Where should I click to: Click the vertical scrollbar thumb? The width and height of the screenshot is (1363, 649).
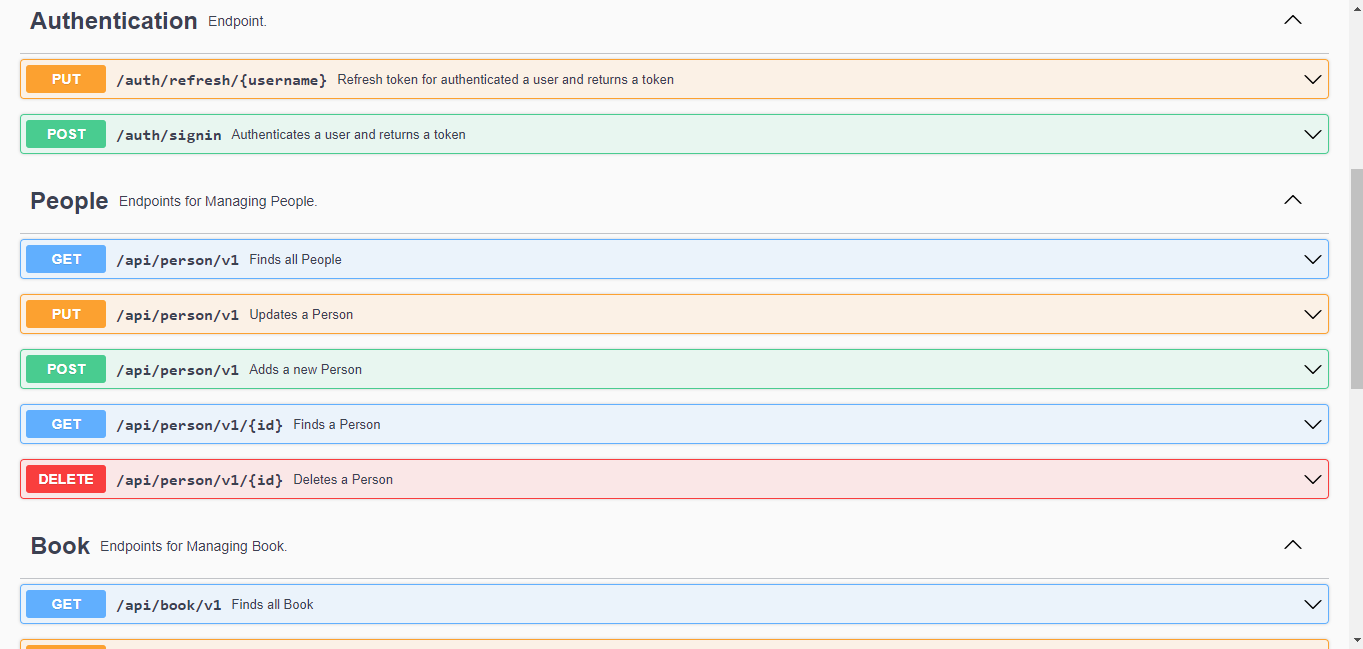point(1356,279)
